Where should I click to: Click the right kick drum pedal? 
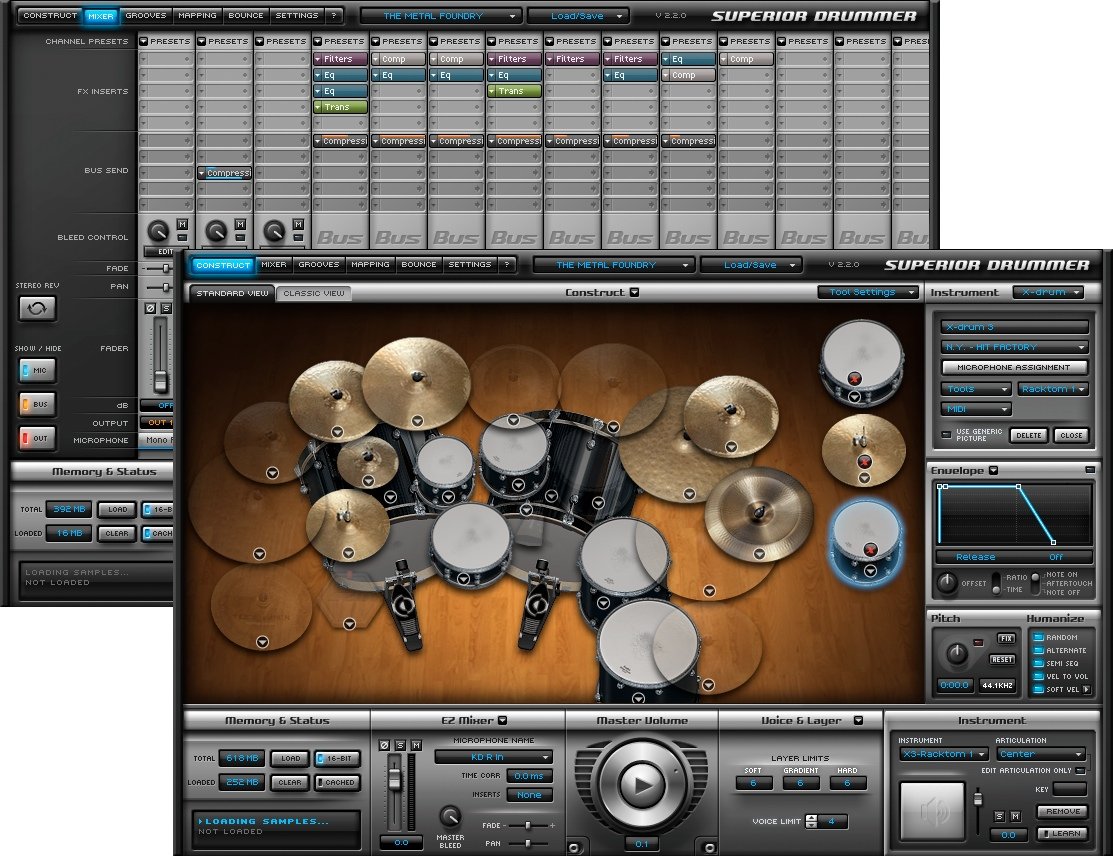537,603
